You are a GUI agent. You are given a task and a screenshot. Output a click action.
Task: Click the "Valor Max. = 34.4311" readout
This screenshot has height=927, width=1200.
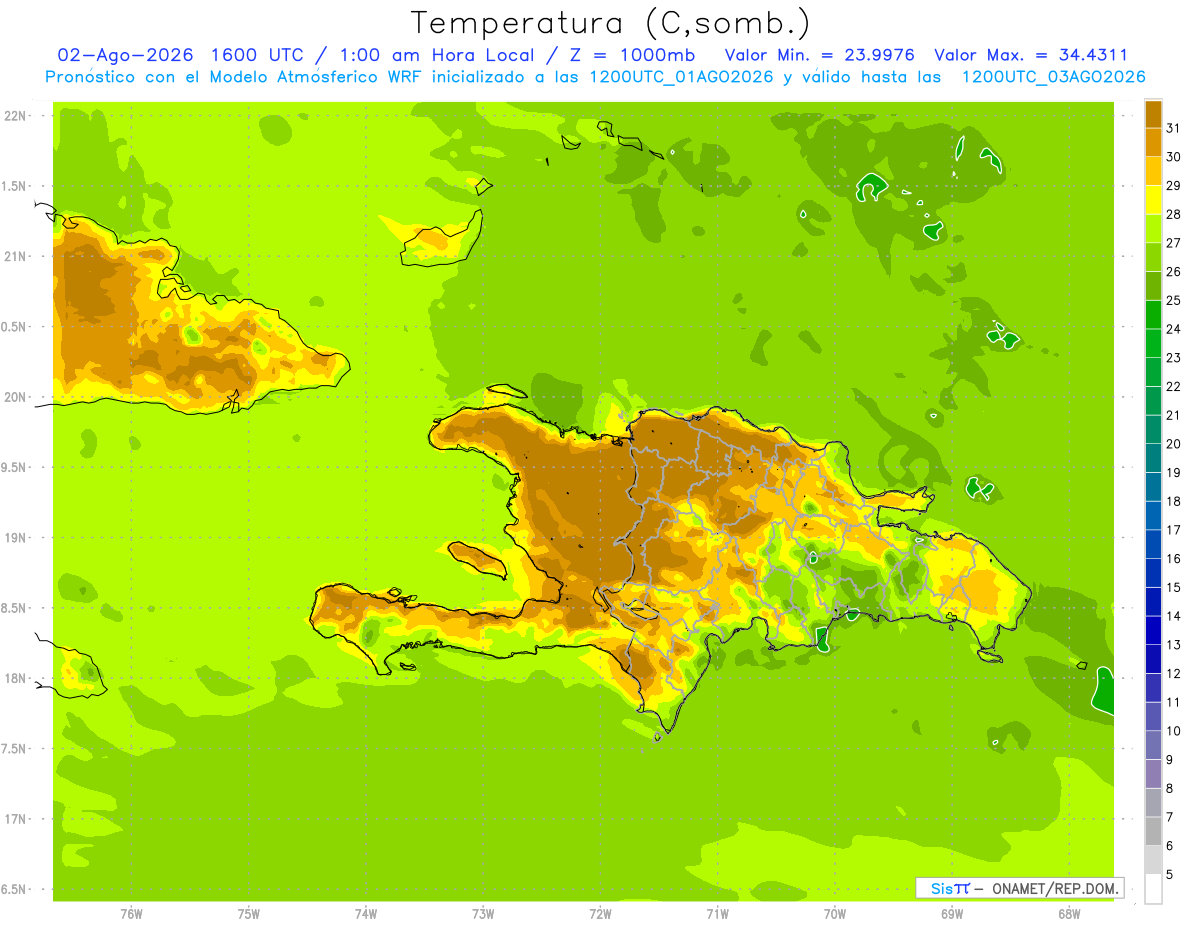[x=1030, y=55]
